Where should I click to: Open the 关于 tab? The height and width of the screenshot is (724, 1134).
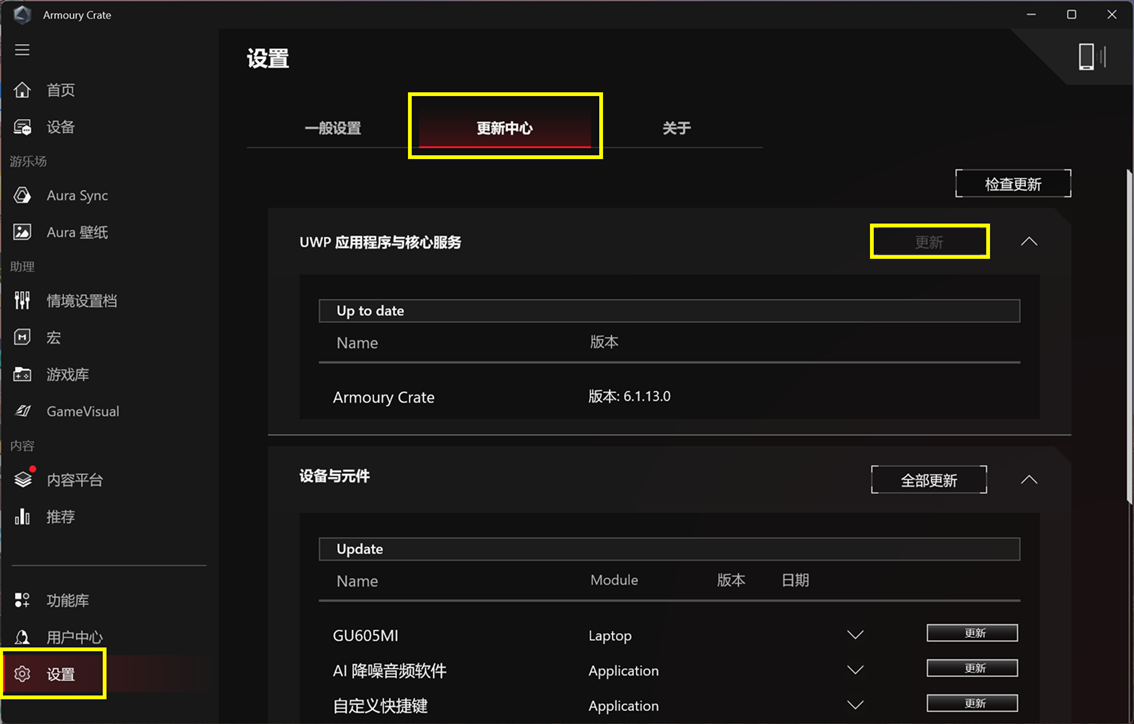(x=677, y=128)
